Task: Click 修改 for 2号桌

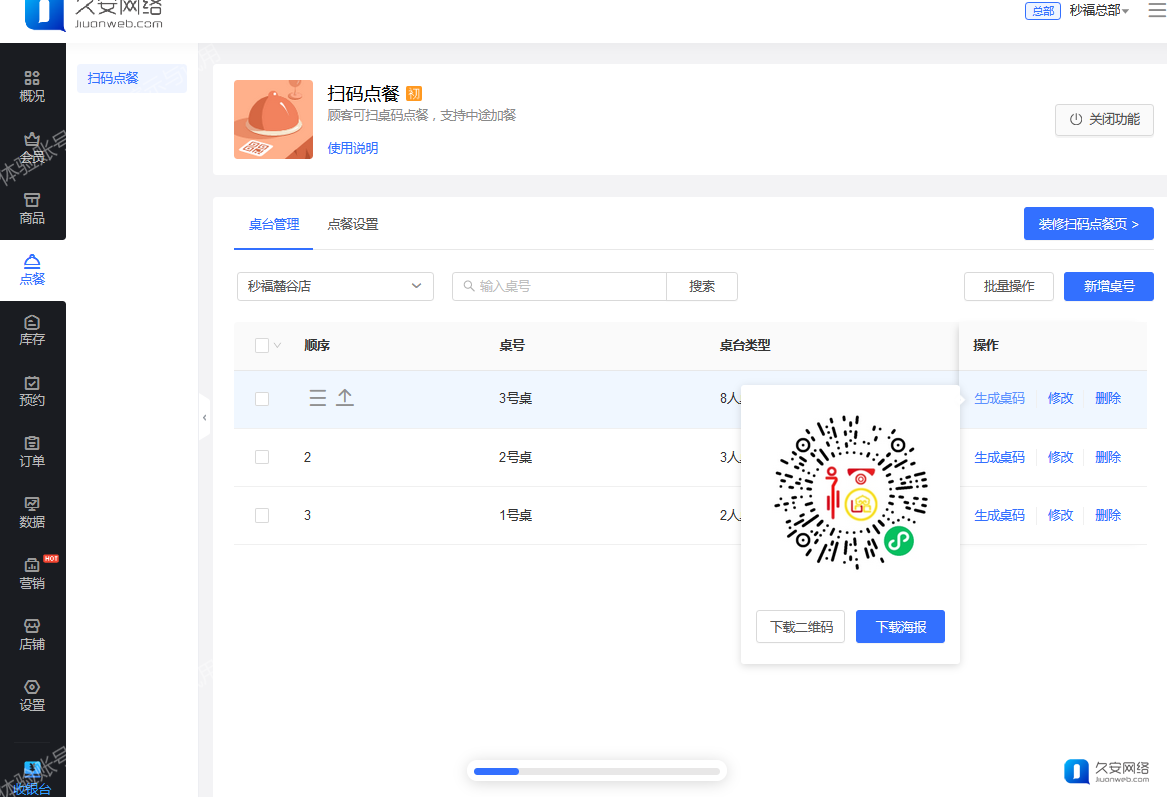Action: click(1060, 457)
